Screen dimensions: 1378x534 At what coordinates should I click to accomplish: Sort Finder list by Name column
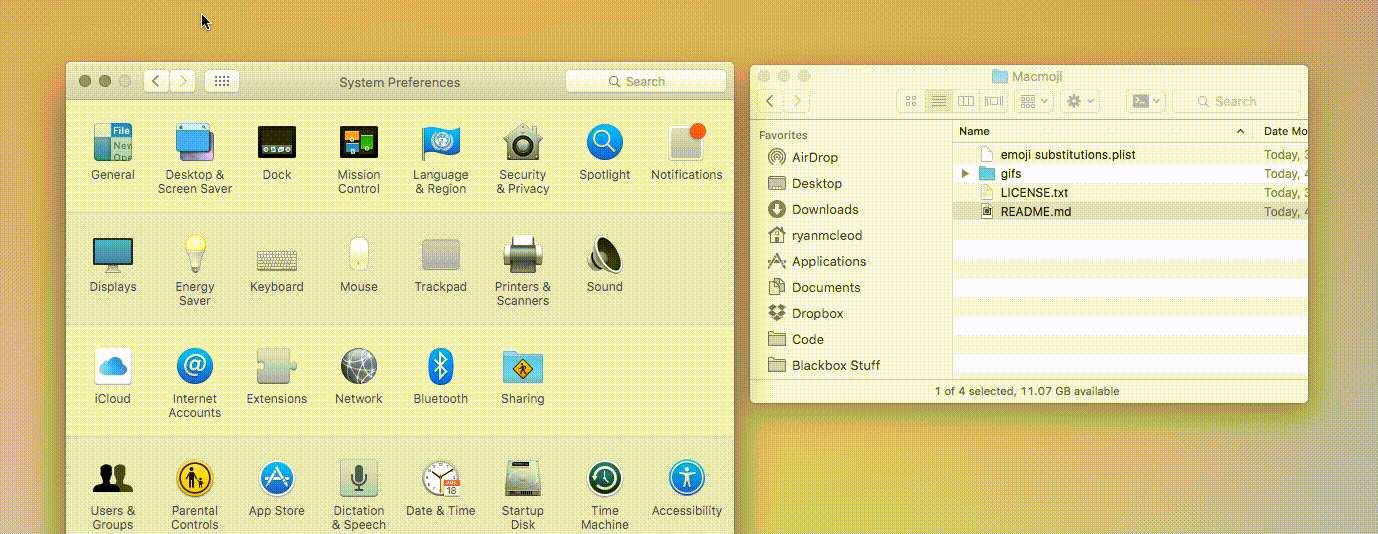point(1103,131)
